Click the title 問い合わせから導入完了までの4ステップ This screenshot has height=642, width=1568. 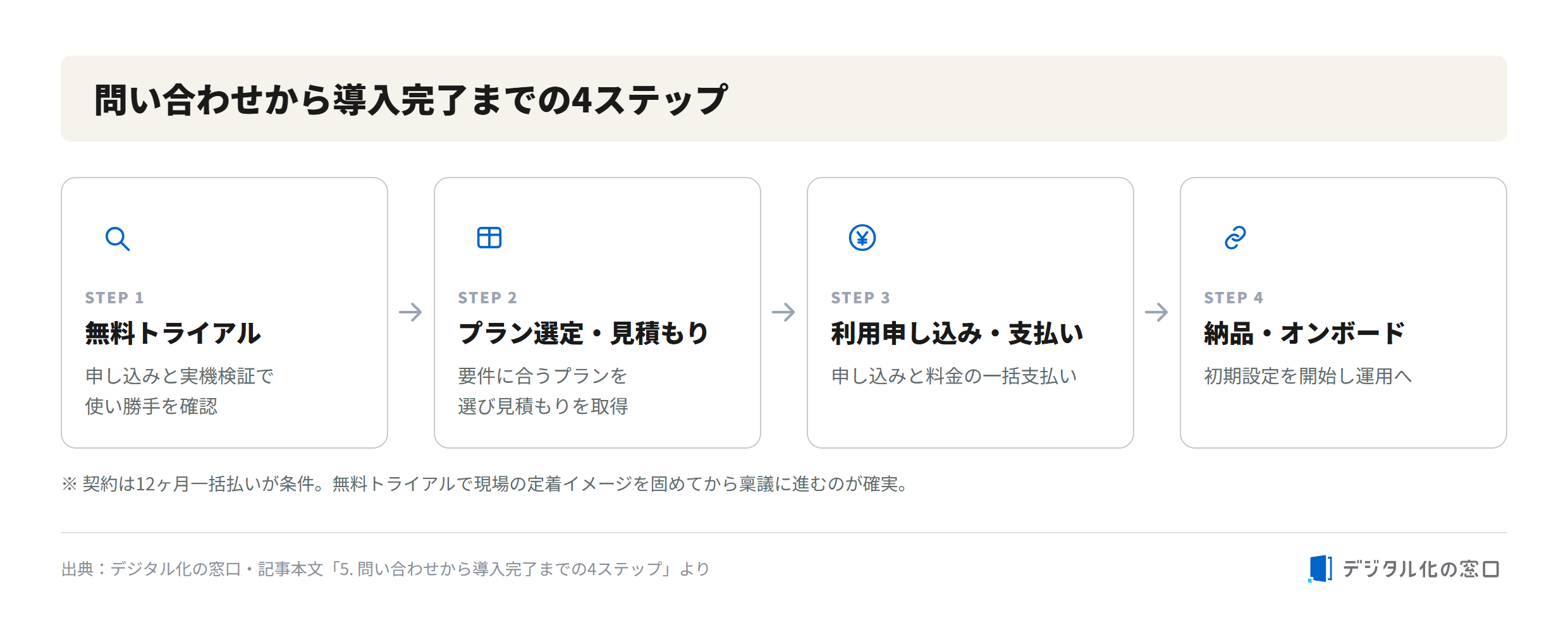[411, 100]
